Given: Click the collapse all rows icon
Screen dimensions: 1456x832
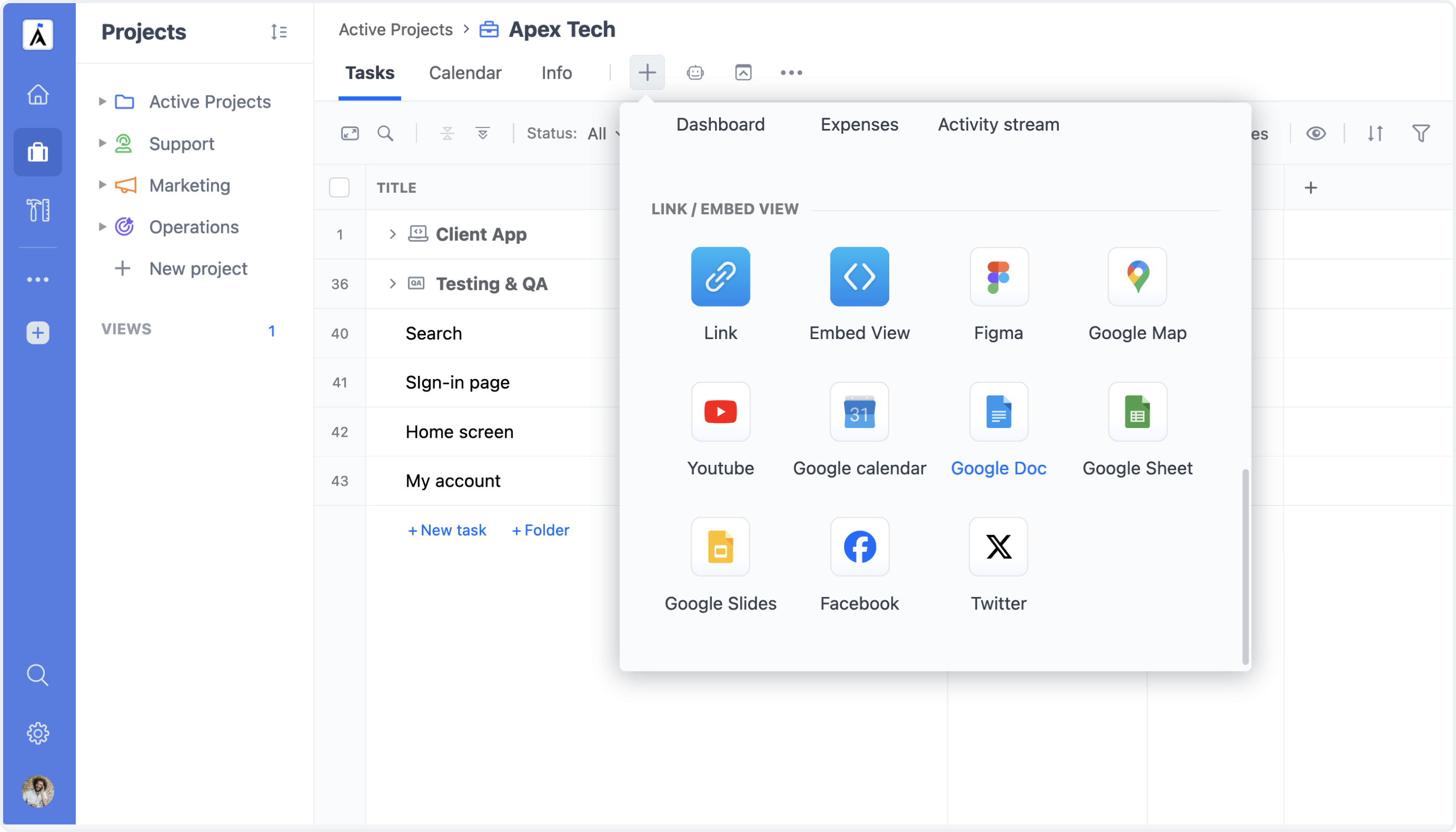Looking at the screenshot, I should pyautogui.click(x=447, y=133).
